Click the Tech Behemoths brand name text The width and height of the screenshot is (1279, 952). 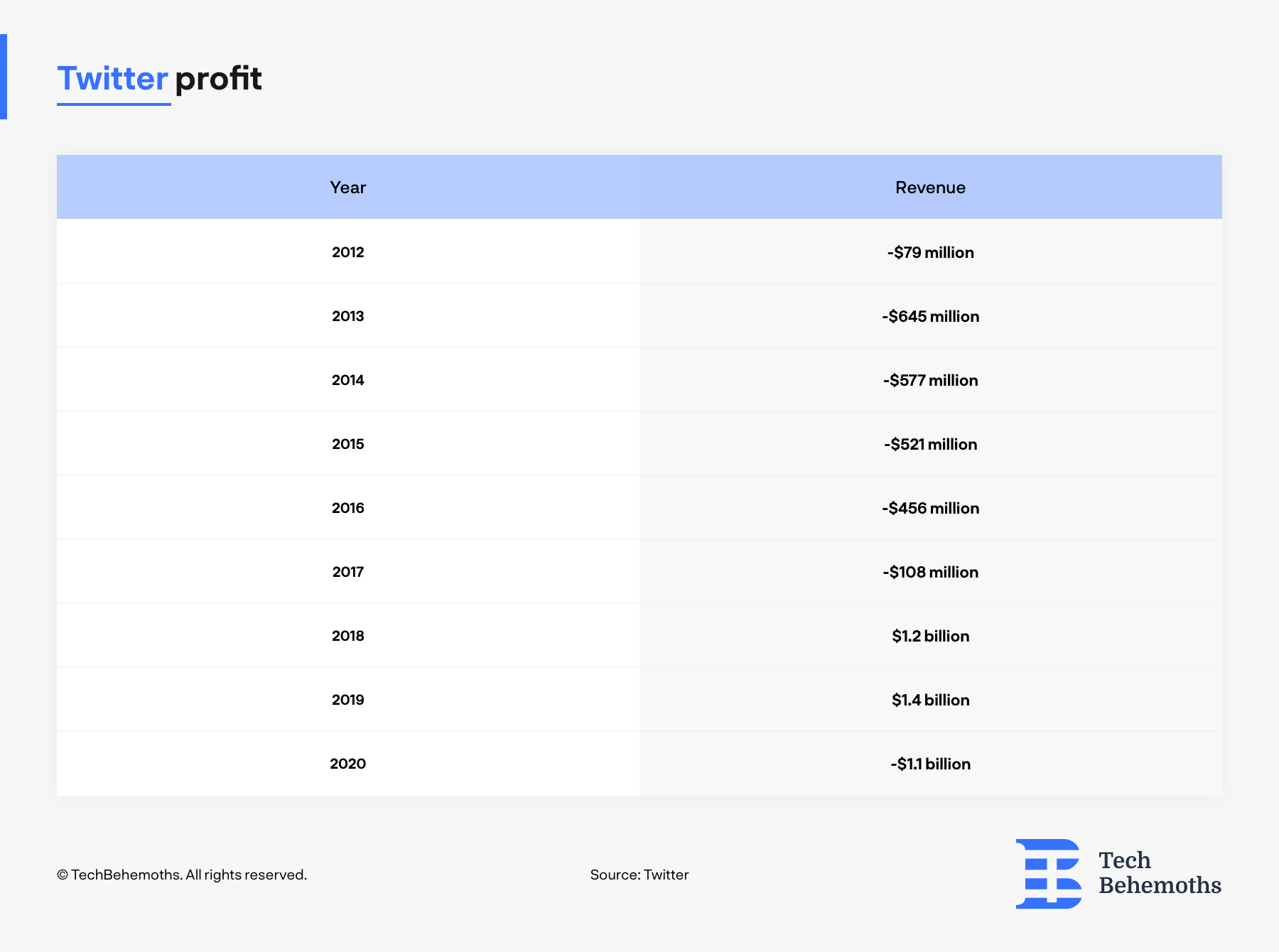point(1160,873)
